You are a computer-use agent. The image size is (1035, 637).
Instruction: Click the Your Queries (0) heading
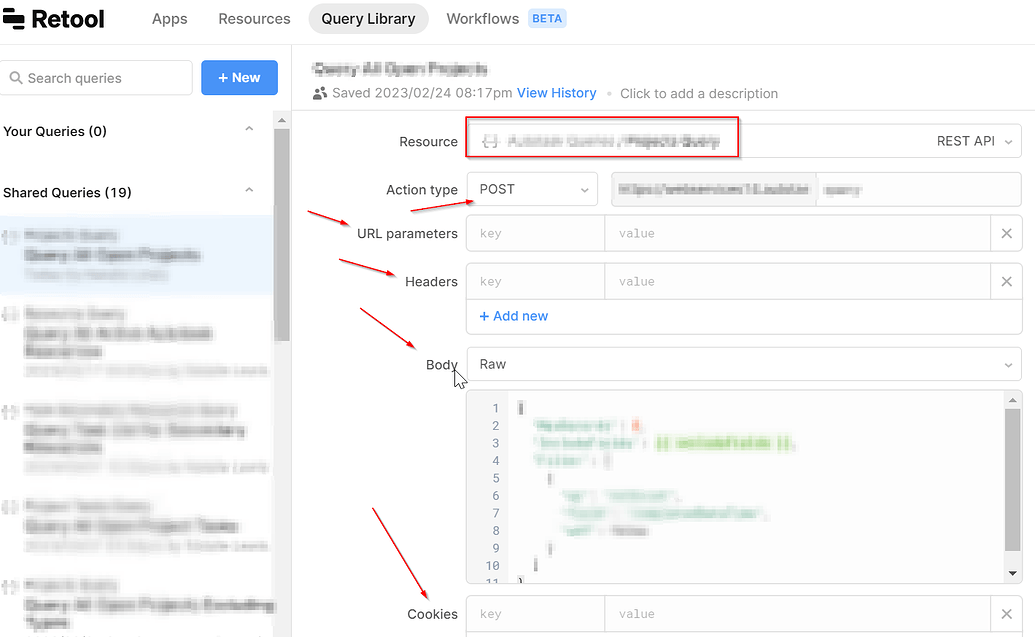pos(55,131)
